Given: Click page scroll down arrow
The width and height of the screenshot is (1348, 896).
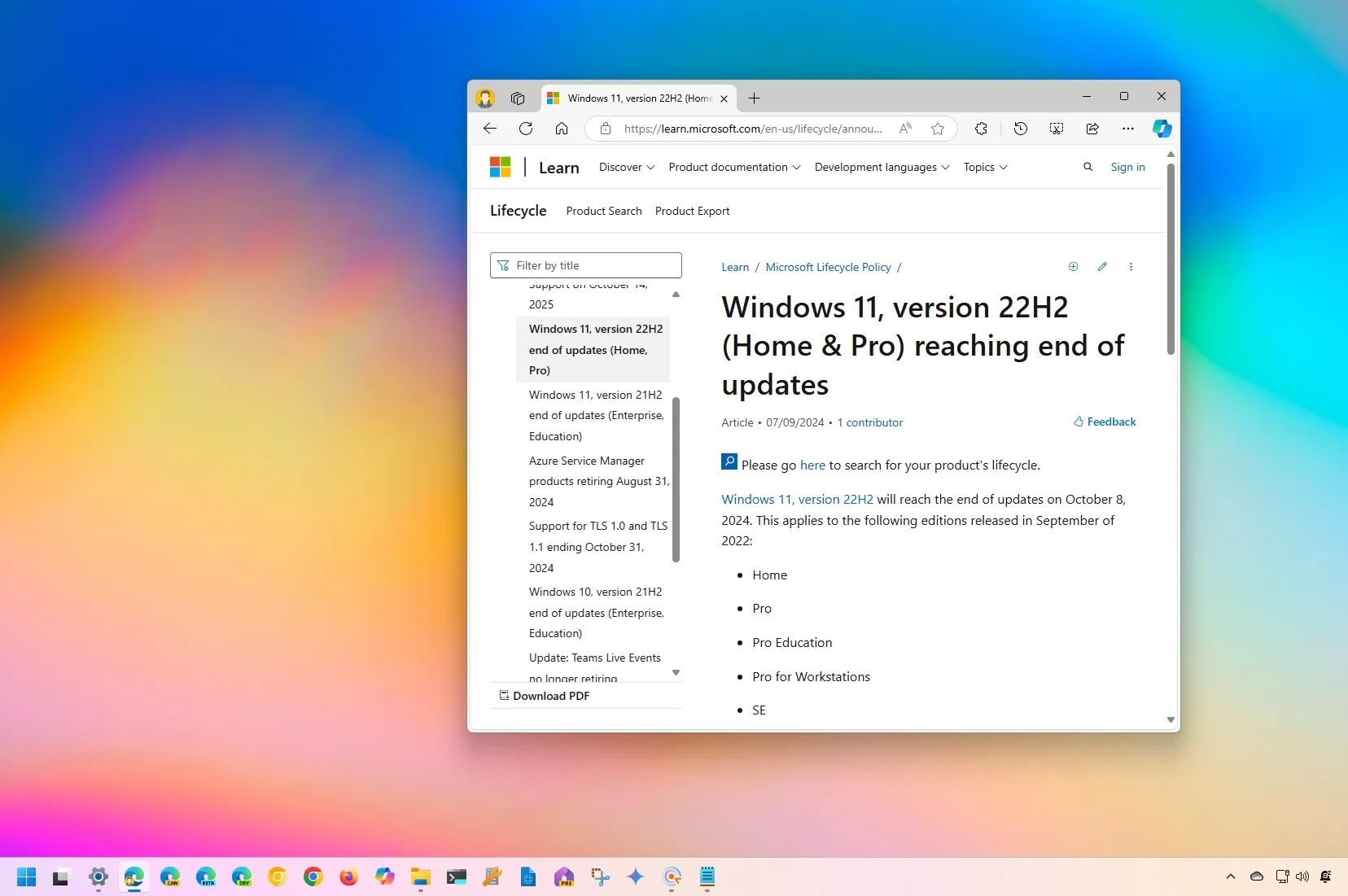Looking at the screenshot, I should tap(1171, 720).
